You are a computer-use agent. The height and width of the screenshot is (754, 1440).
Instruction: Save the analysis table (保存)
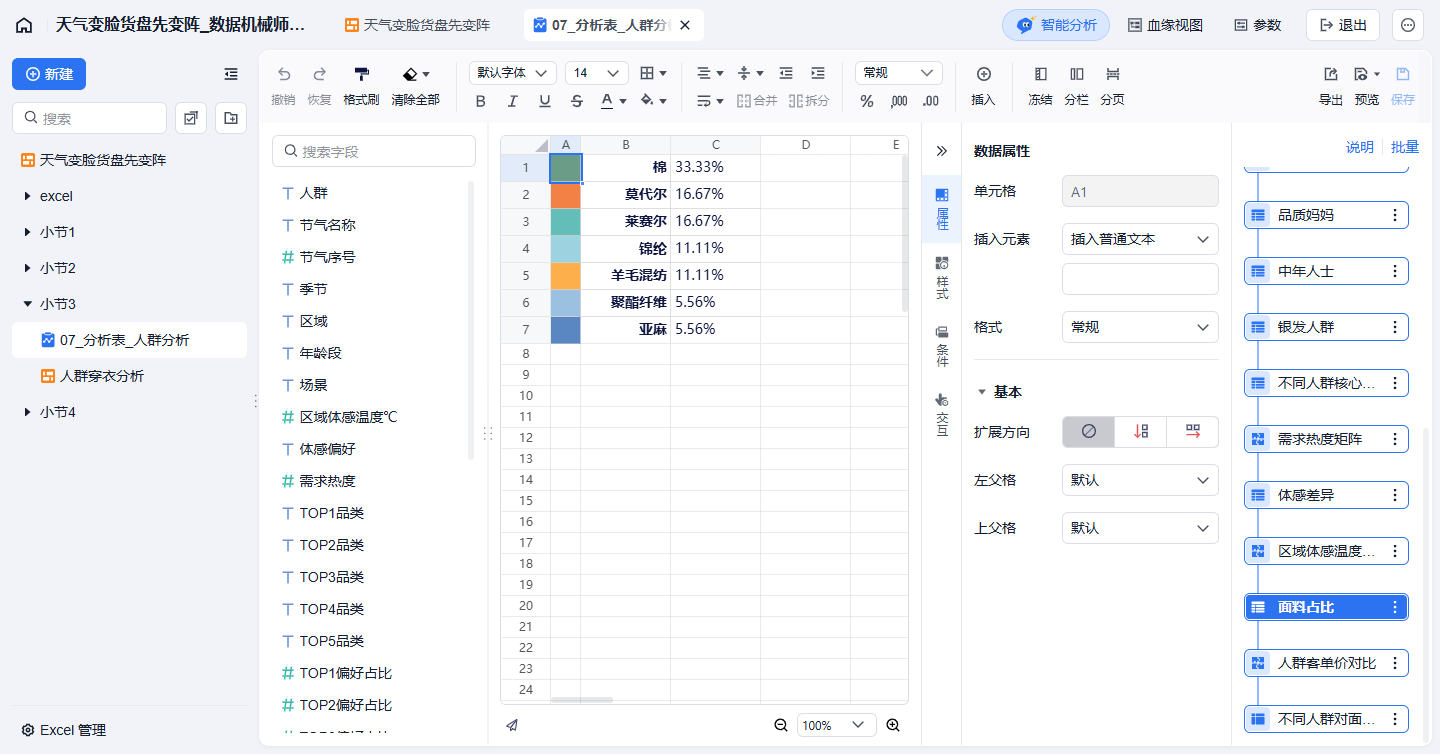(x=1403, y=85)
